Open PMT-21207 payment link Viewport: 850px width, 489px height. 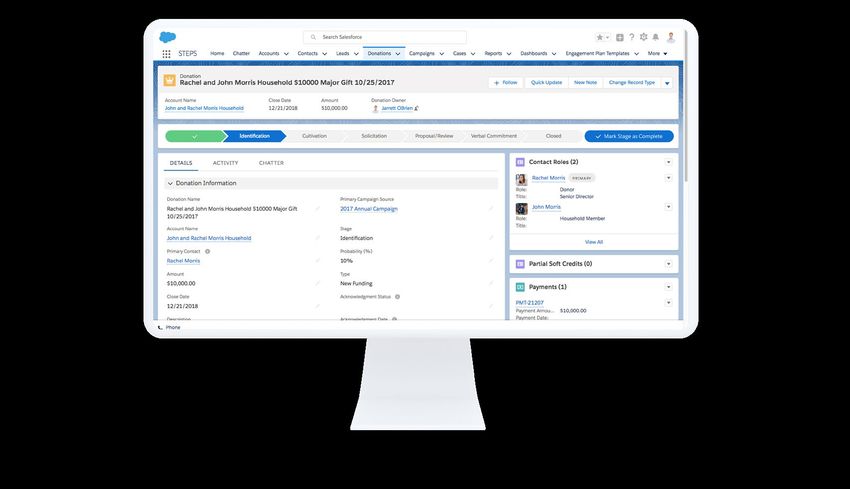tap(530, 303)
